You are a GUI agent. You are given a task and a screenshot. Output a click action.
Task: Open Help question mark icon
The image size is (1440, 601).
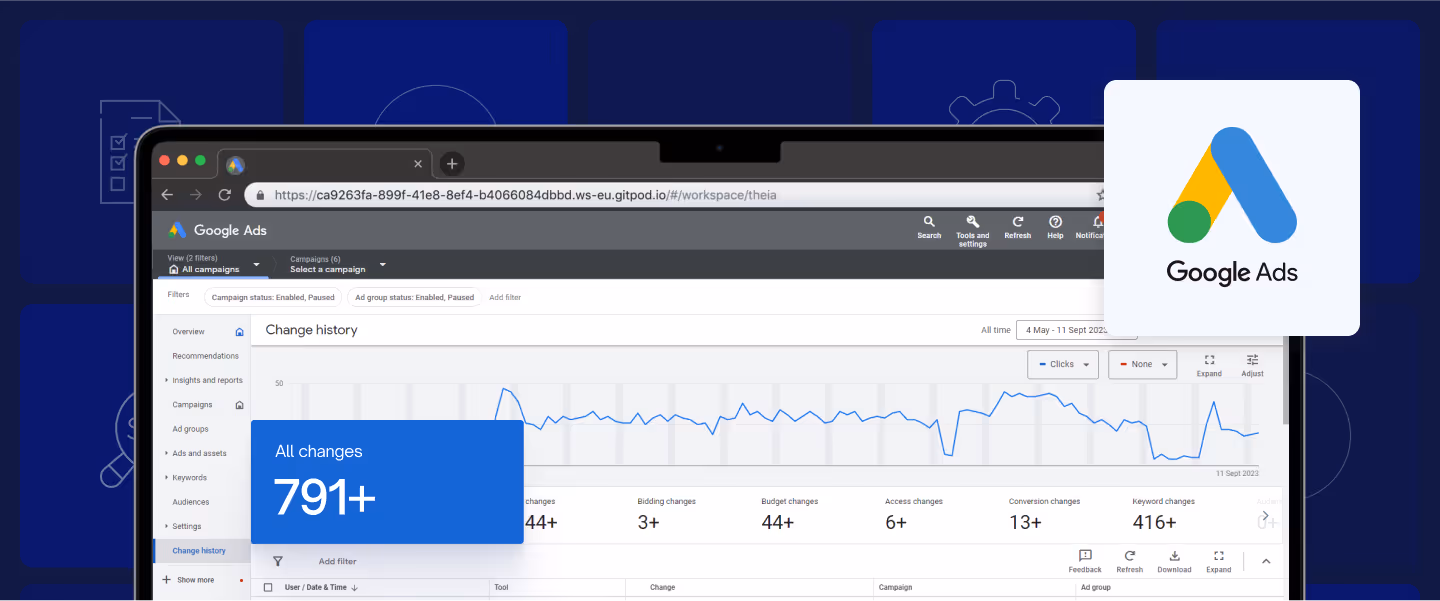coord(1055,228)
